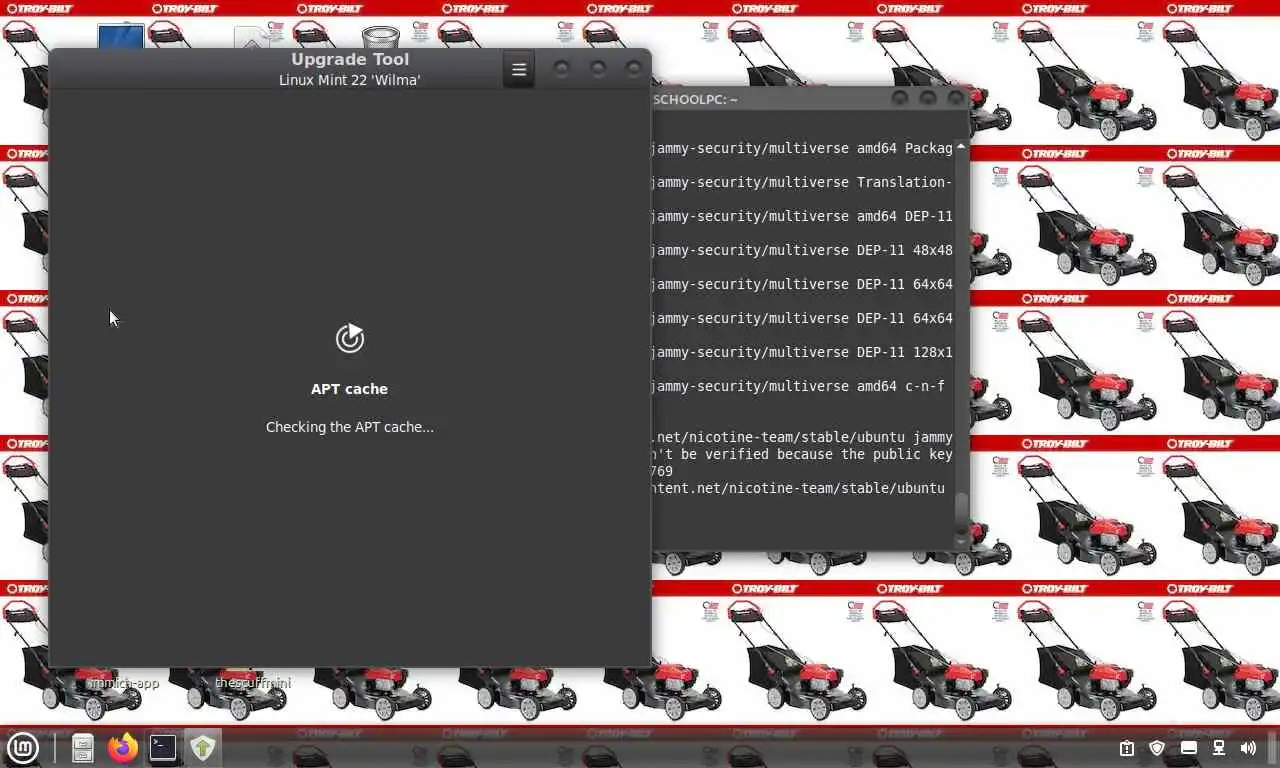Open the Home folder desktop icon
The width and height of the screenshot is (1280, 768).
click(x=252, y=38)
